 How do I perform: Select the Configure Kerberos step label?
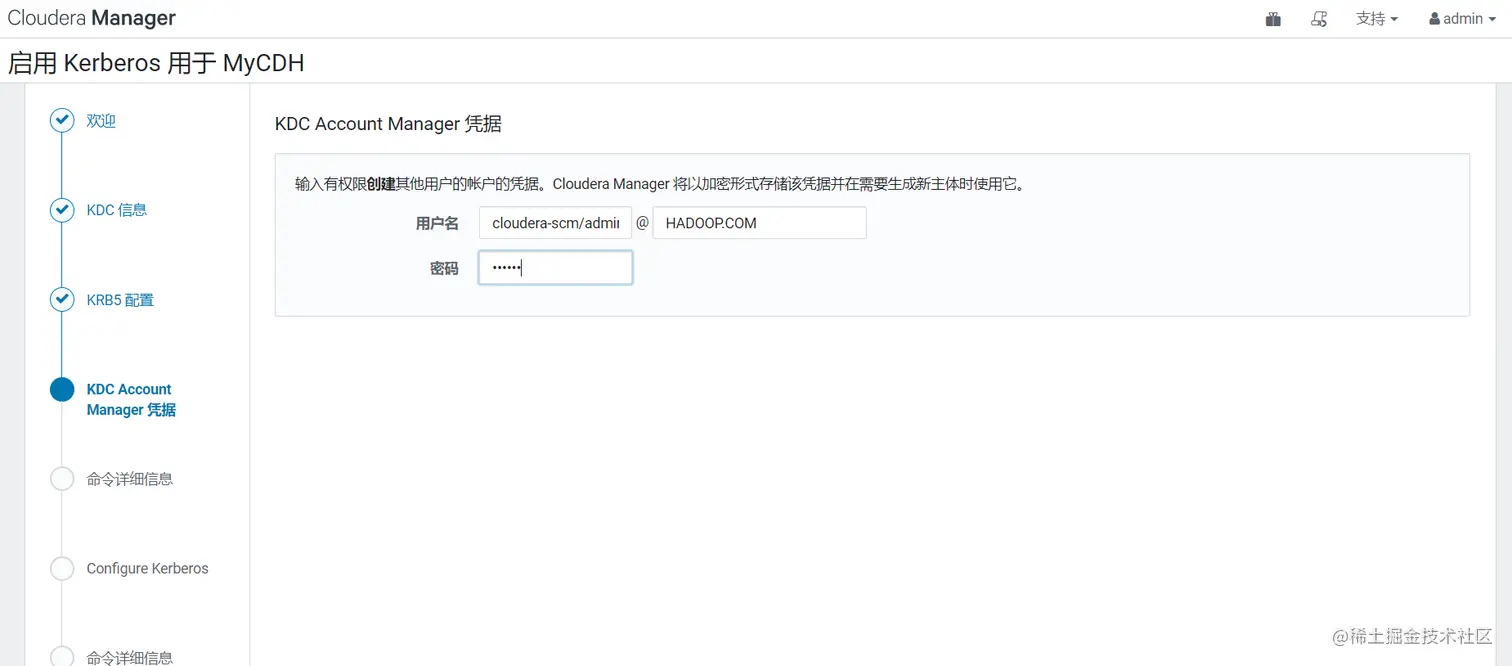coord(148,568)
